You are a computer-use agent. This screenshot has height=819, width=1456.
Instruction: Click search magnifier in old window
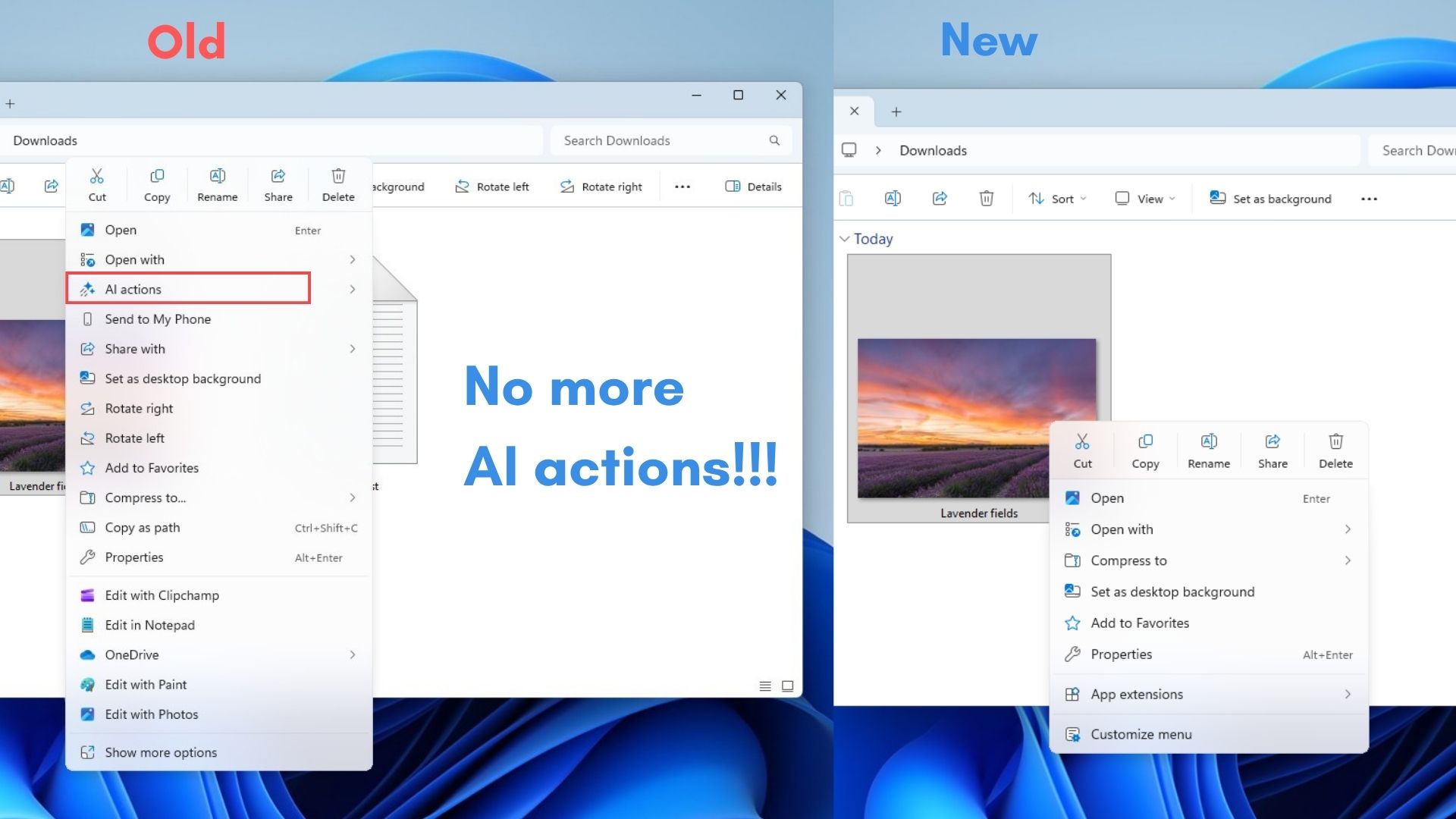point(774,140)
